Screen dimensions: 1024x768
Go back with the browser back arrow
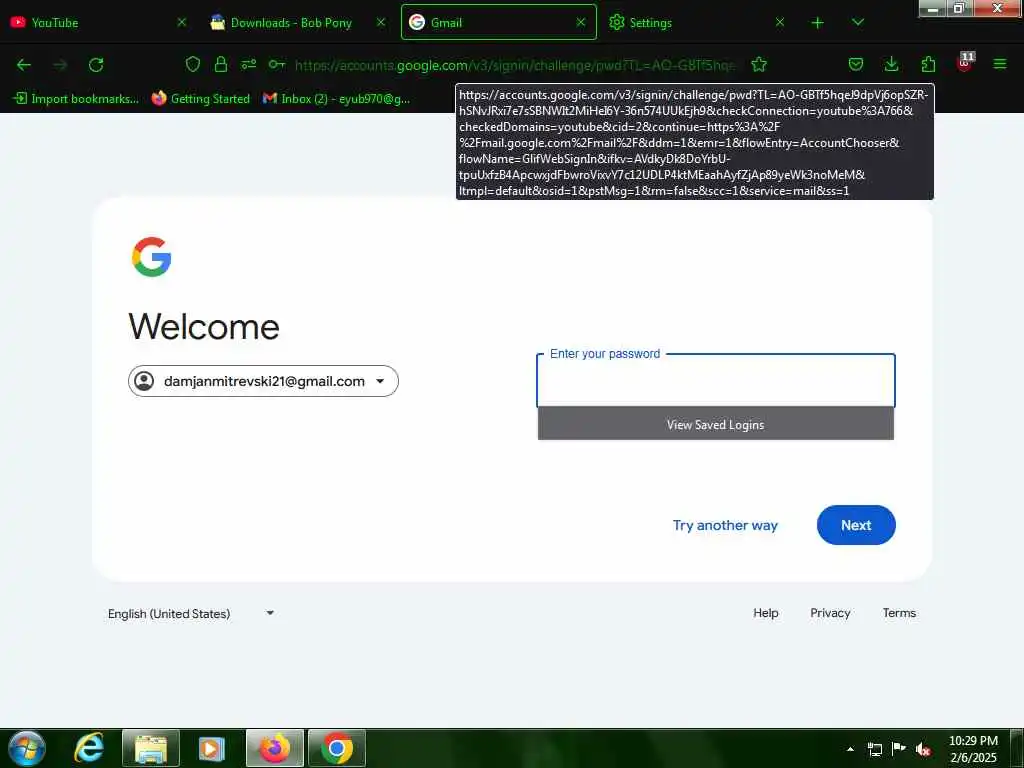(x=24, y=65)
